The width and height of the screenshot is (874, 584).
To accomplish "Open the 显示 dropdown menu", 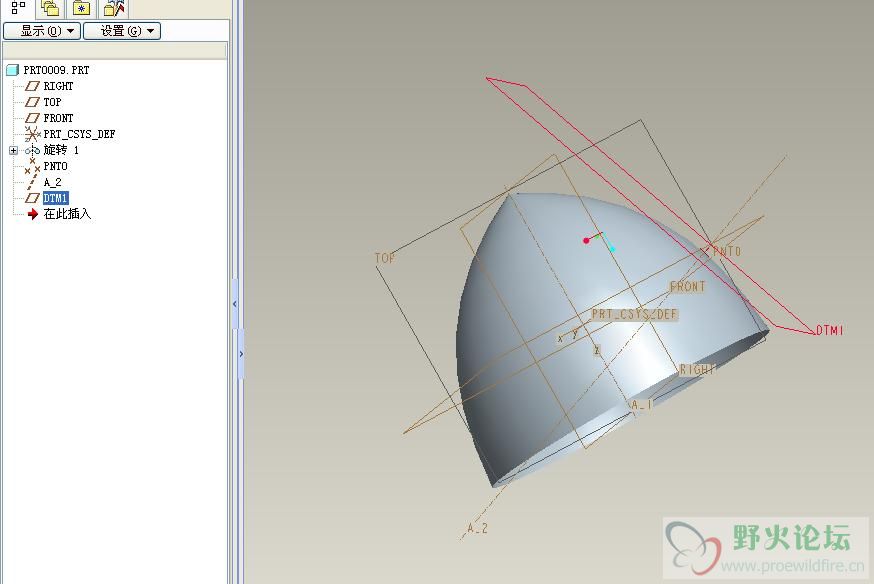I will click(x=42, y=31).
